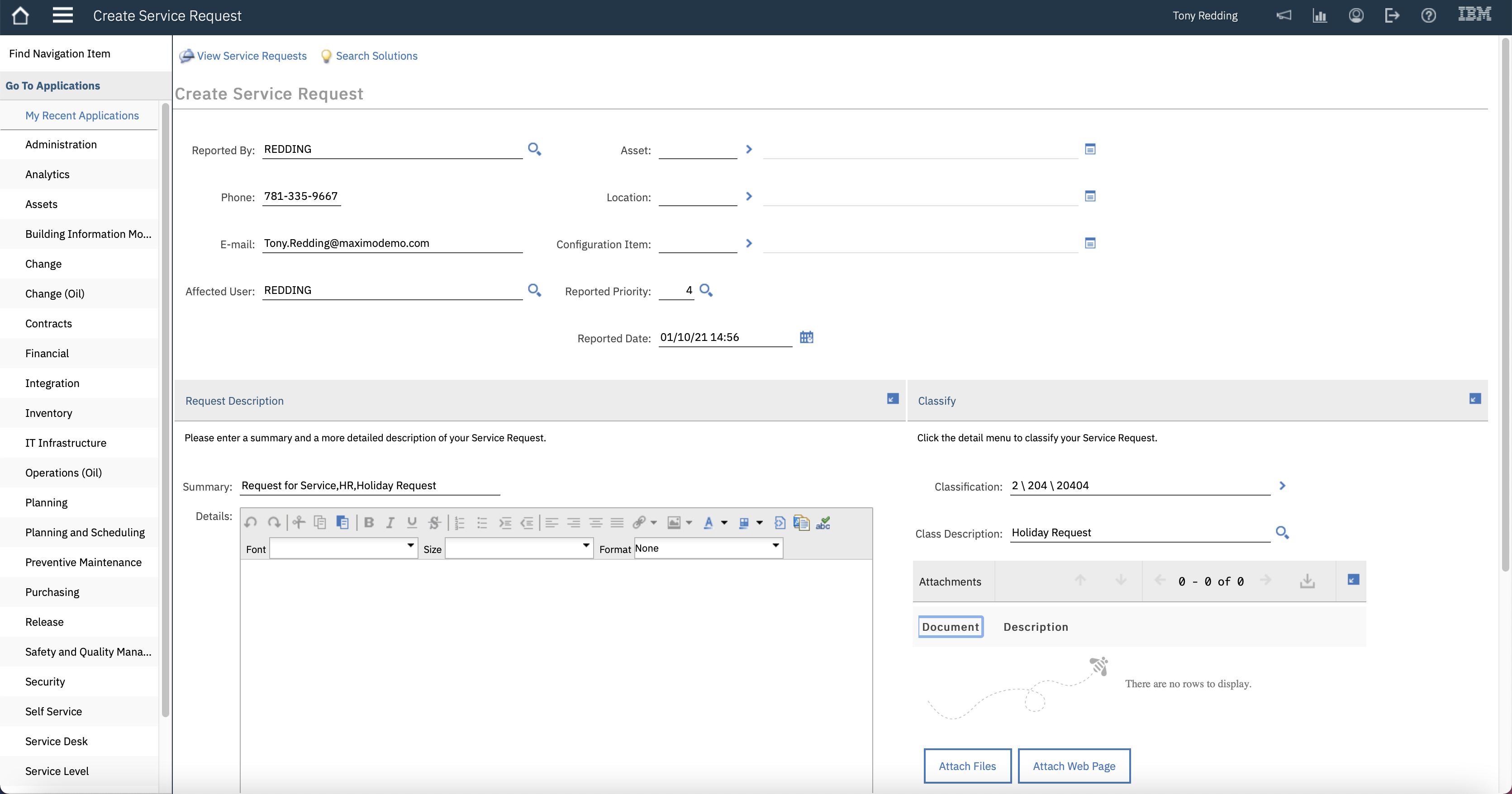Open the Font dropdown
Viewport: 1512px width, 794px height.
pos(344,548)
